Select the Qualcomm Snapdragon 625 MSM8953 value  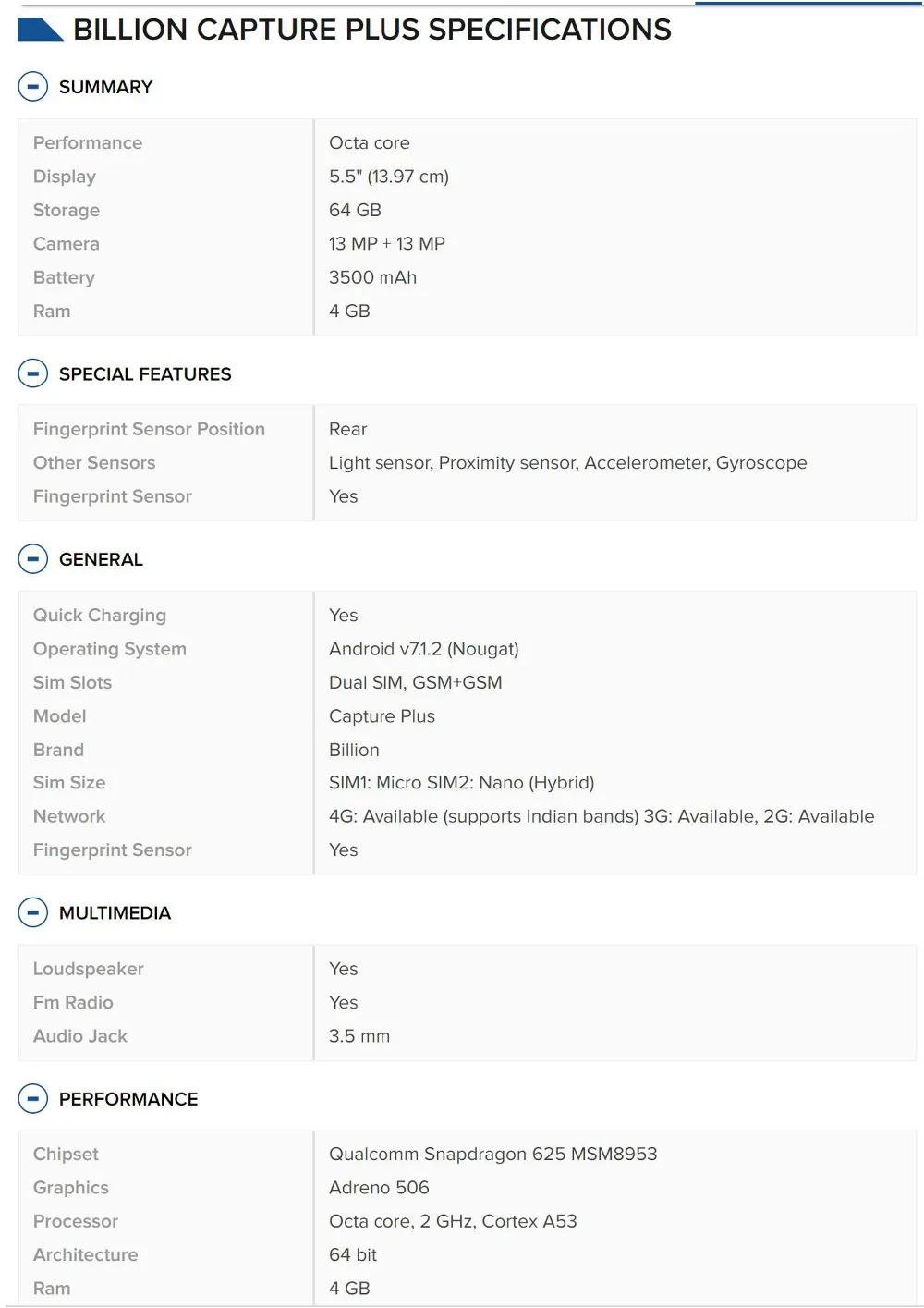tap(492, 1154)
